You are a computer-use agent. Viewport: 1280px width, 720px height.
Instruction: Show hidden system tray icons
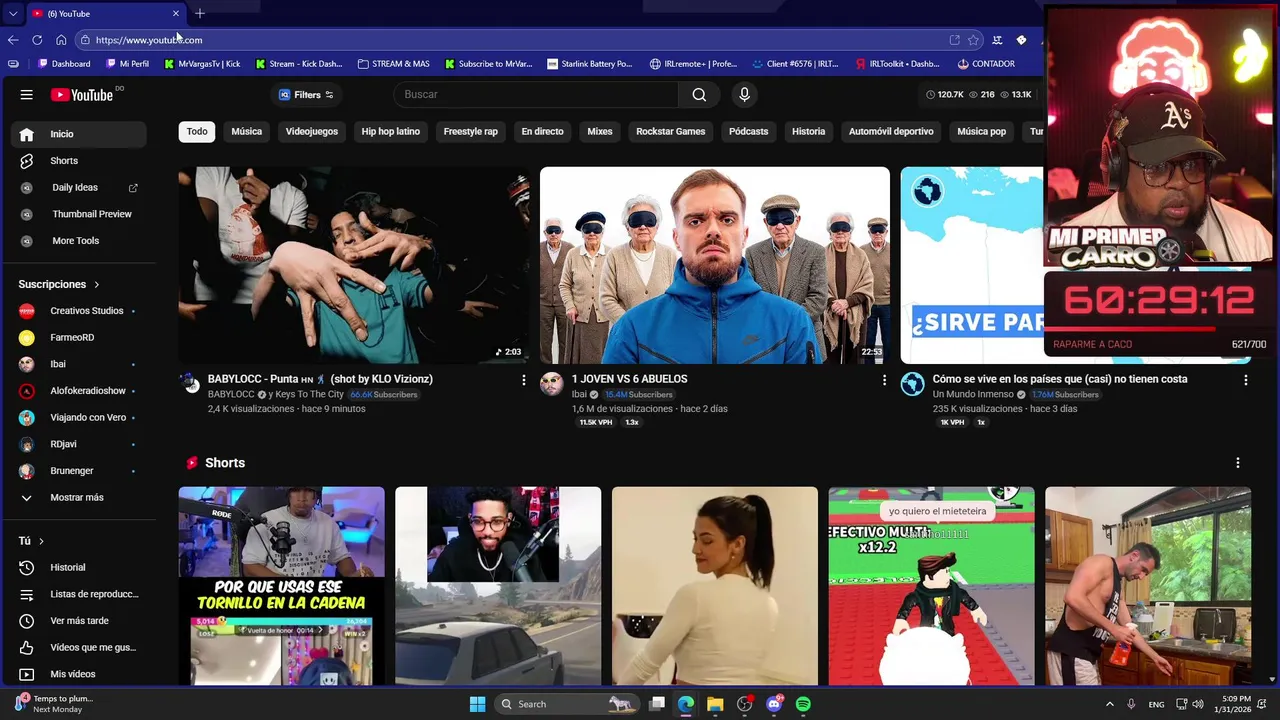[x=1109, y=704]
